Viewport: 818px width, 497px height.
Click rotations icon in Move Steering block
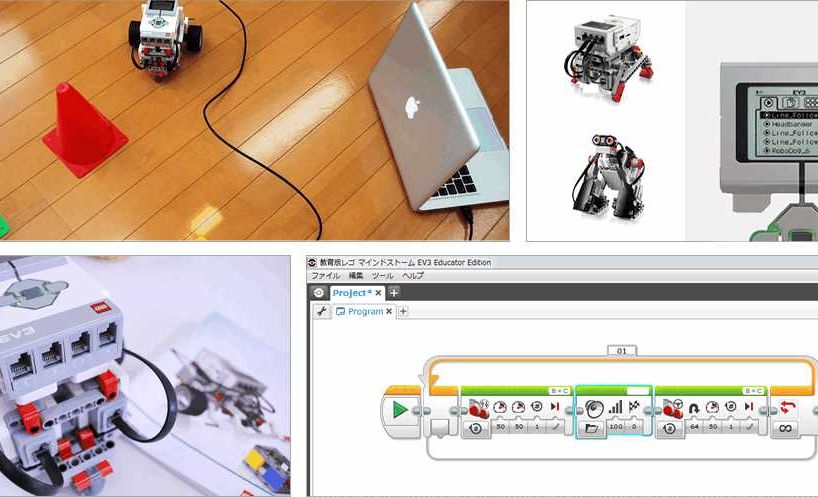pos(730,406)
